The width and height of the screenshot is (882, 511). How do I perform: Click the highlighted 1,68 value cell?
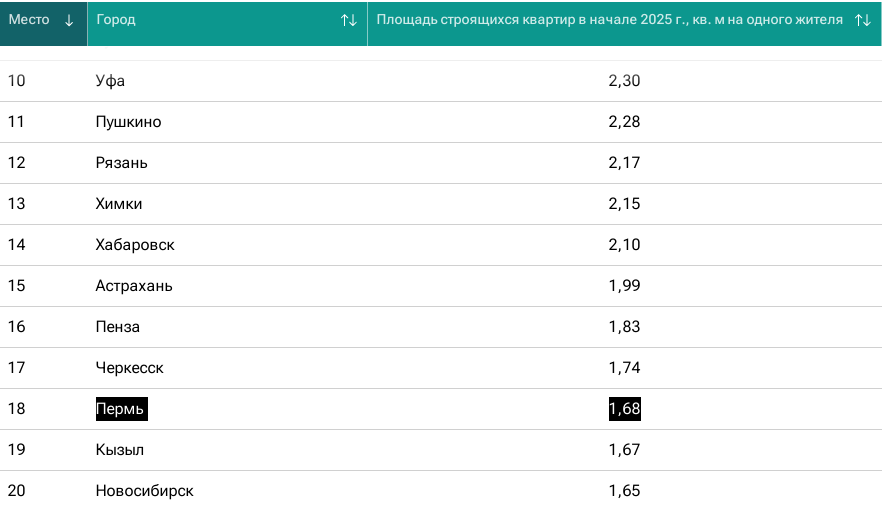[624, 409]
